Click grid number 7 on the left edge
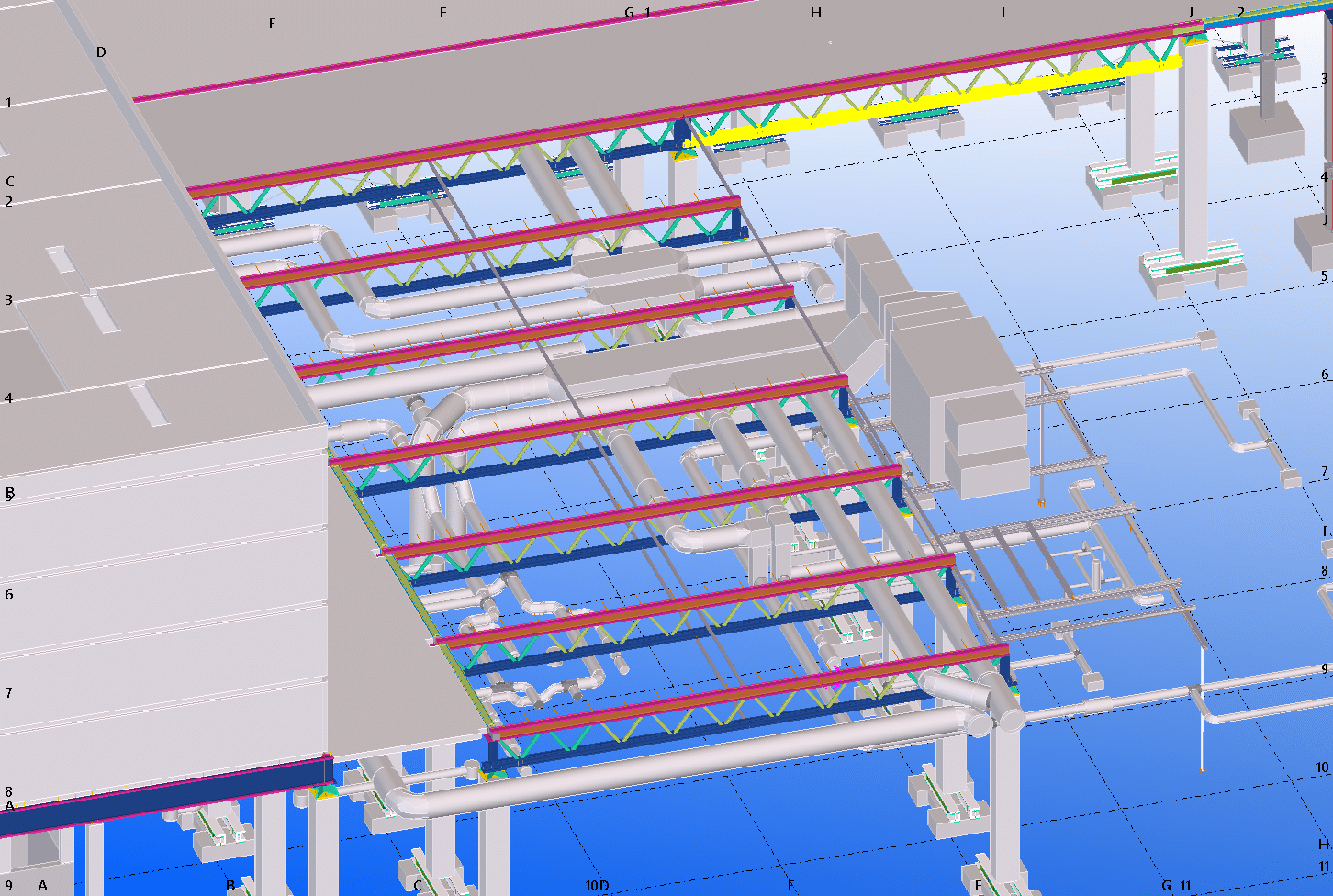This screenshot has width=1333, height=896. (x=9, y=693)
